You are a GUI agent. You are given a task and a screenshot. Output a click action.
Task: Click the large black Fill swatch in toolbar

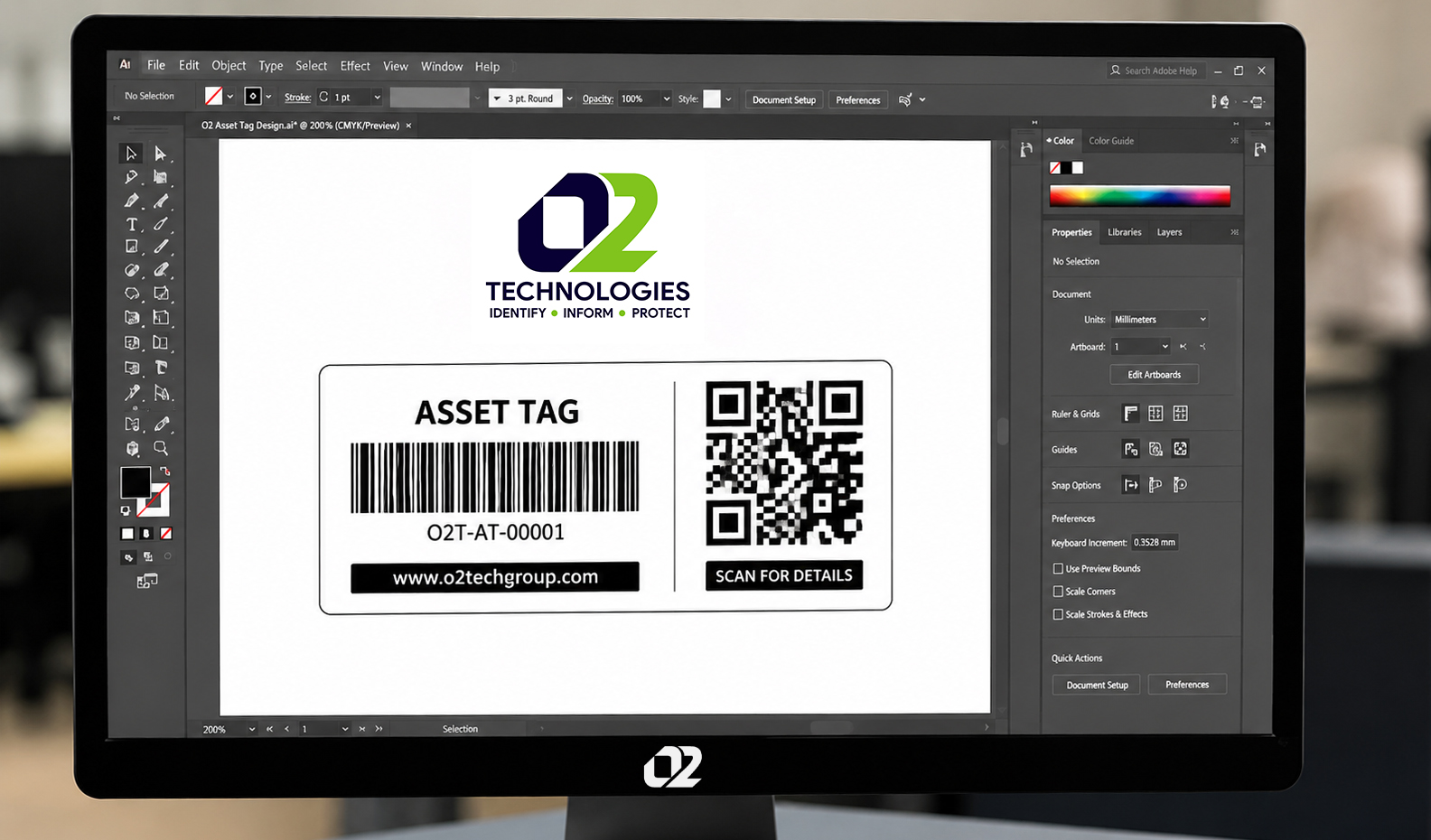(136, 482)
